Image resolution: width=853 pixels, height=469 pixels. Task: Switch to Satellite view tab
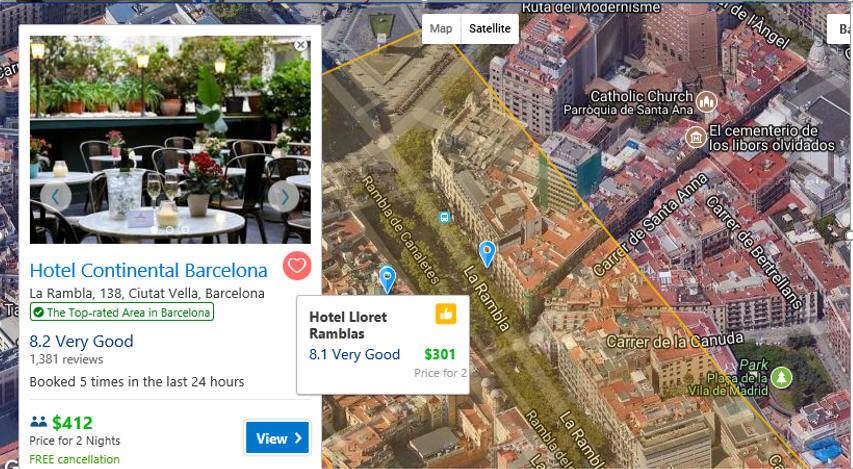tap(490, 29)
